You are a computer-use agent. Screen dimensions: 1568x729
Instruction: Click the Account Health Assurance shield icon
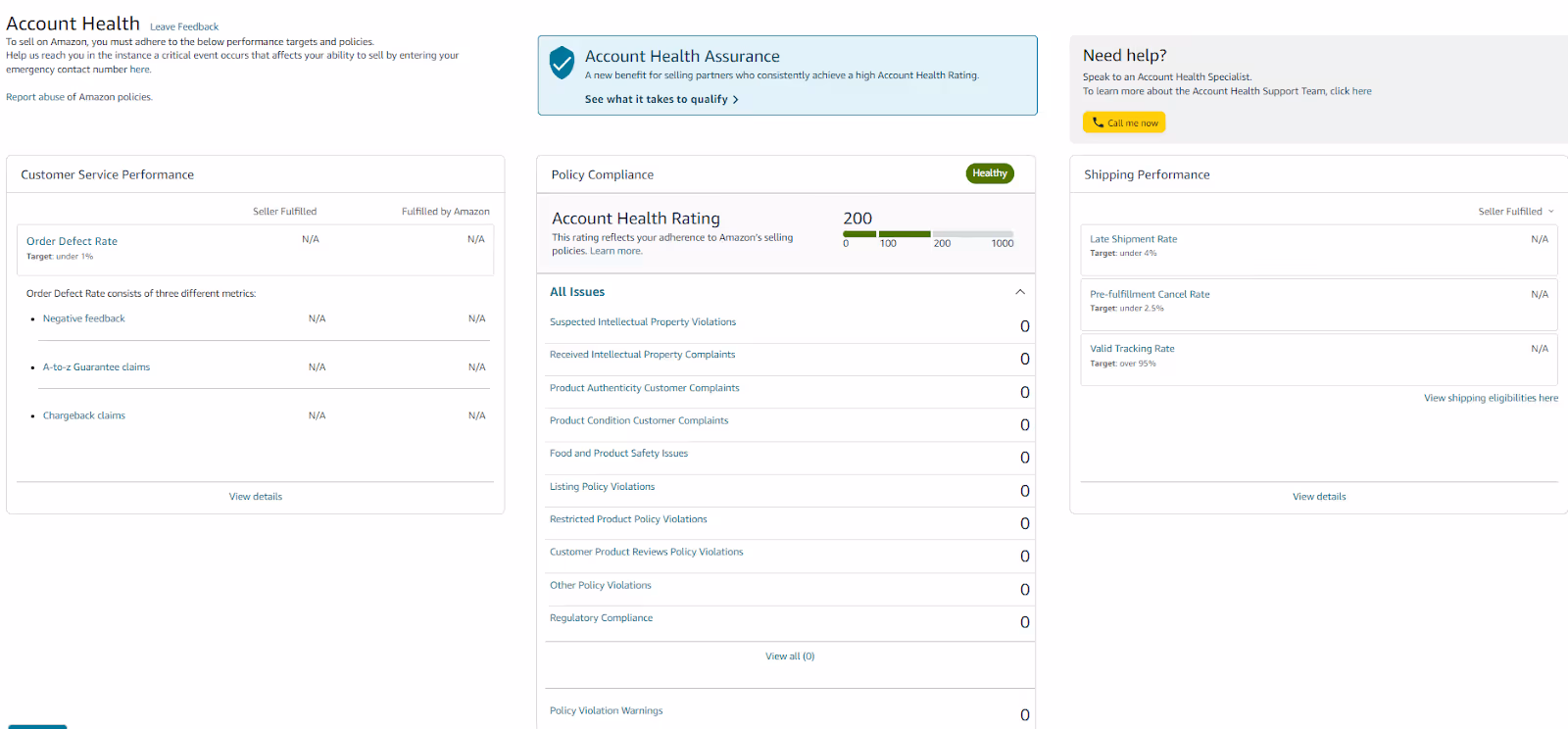[x=562, y=62]
